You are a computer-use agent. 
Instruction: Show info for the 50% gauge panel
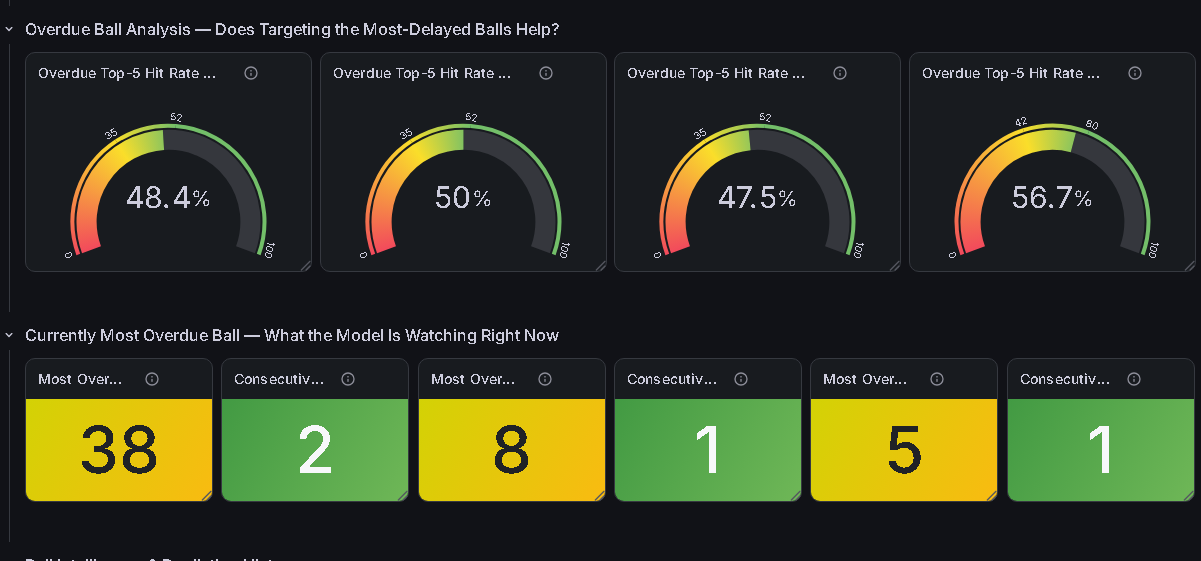[546, 73]
